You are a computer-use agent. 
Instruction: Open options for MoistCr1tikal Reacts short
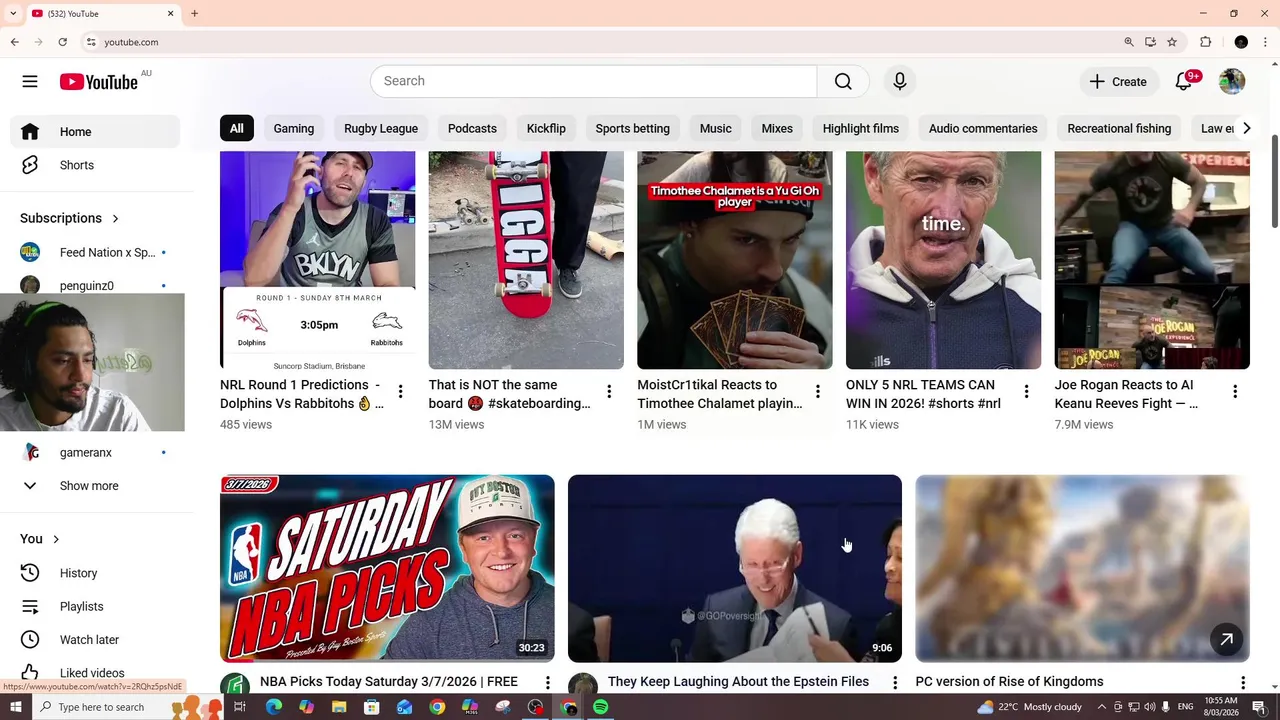coord(818,392)
